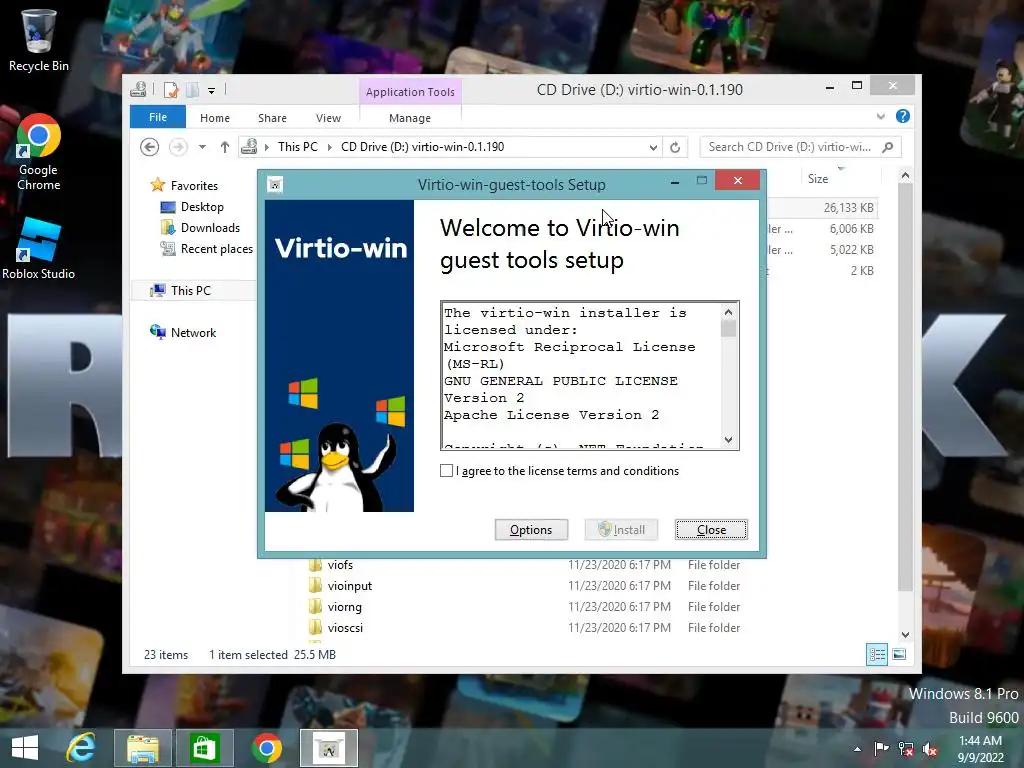1024x768 pixels.
Task: Click the search magnifier icon in Explorer
Action: click(888, 147)
